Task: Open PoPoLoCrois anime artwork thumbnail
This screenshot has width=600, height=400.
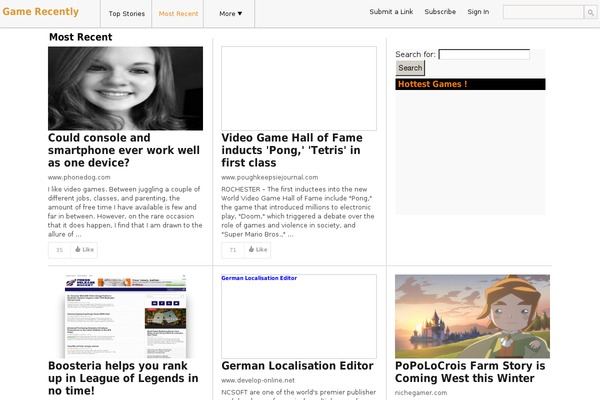Action: (x=472, y=316)
